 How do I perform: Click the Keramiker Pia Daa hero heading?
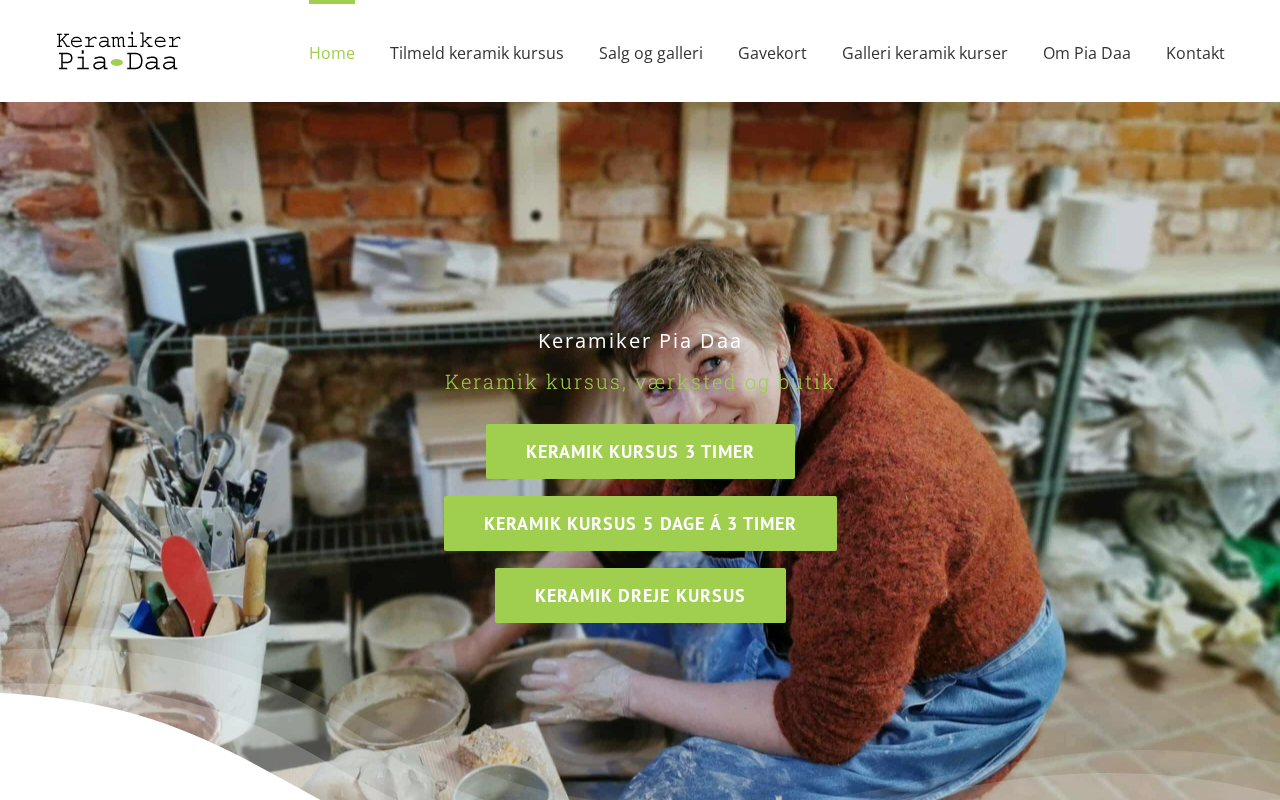[640, 340]
